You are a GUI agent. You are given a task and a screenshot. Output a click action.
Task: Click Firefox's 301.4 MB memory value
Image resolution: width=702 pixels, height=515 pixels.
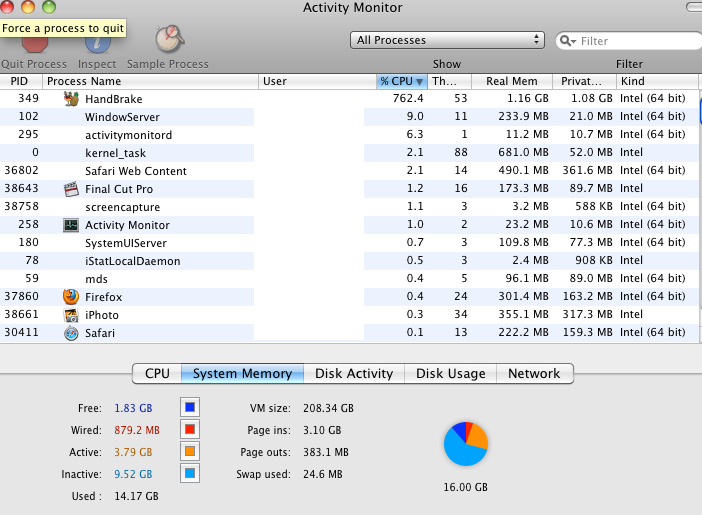[523, 296]
